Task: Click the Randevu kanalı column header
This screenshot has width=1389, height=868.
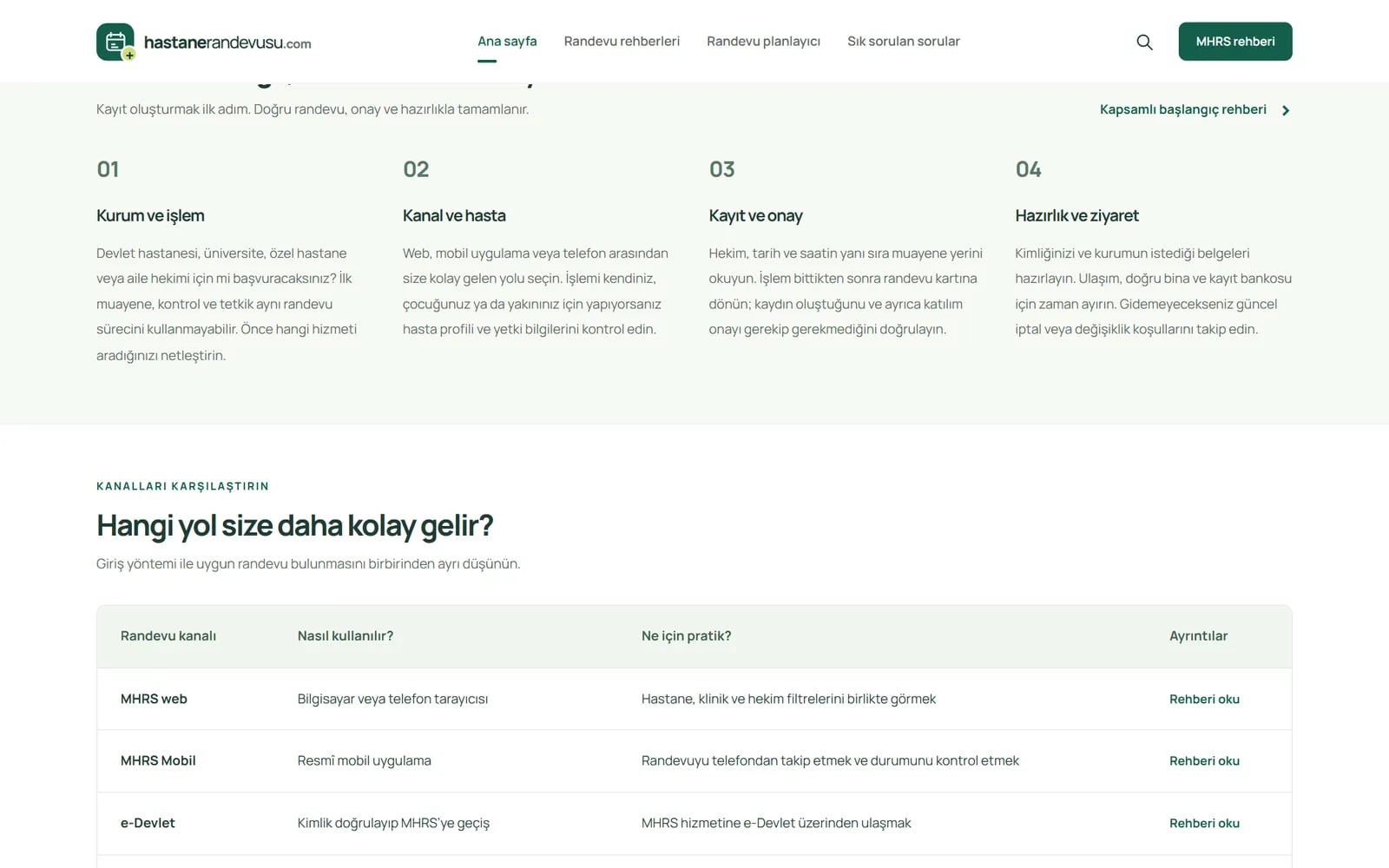Action: [x=168, y=636]
